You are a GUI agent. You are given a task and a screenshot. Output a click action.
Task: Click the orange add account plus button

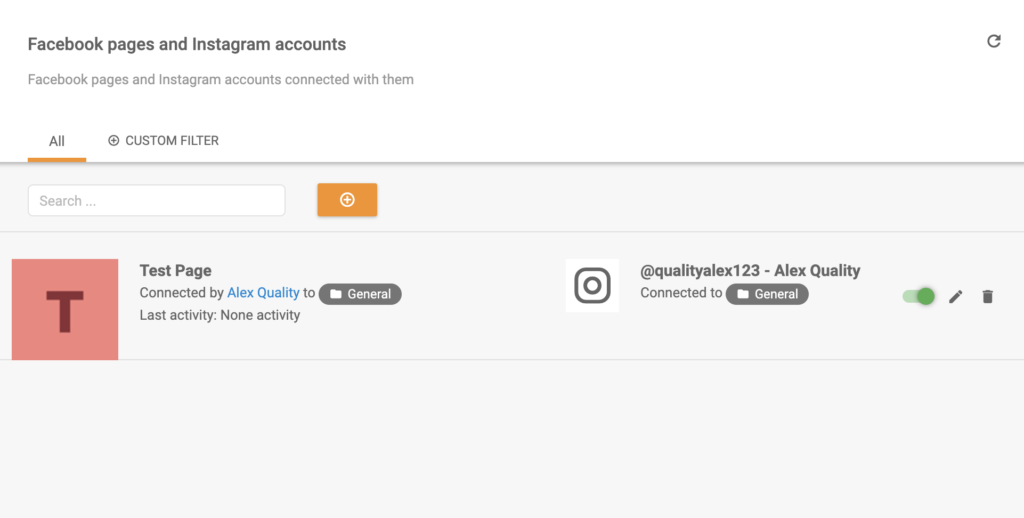(x=347, y=200)
